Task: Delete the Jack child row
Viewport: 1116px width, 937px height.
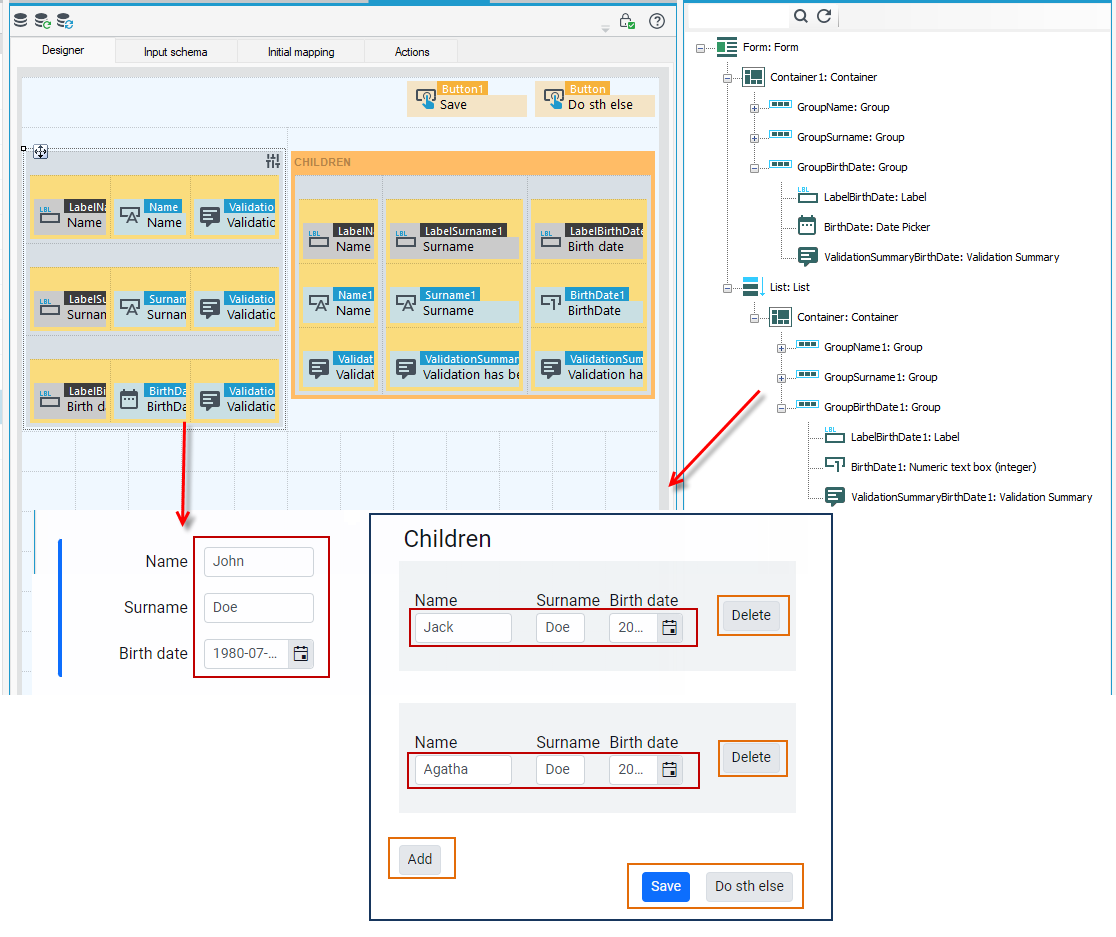Action: (x=751, y=615)
